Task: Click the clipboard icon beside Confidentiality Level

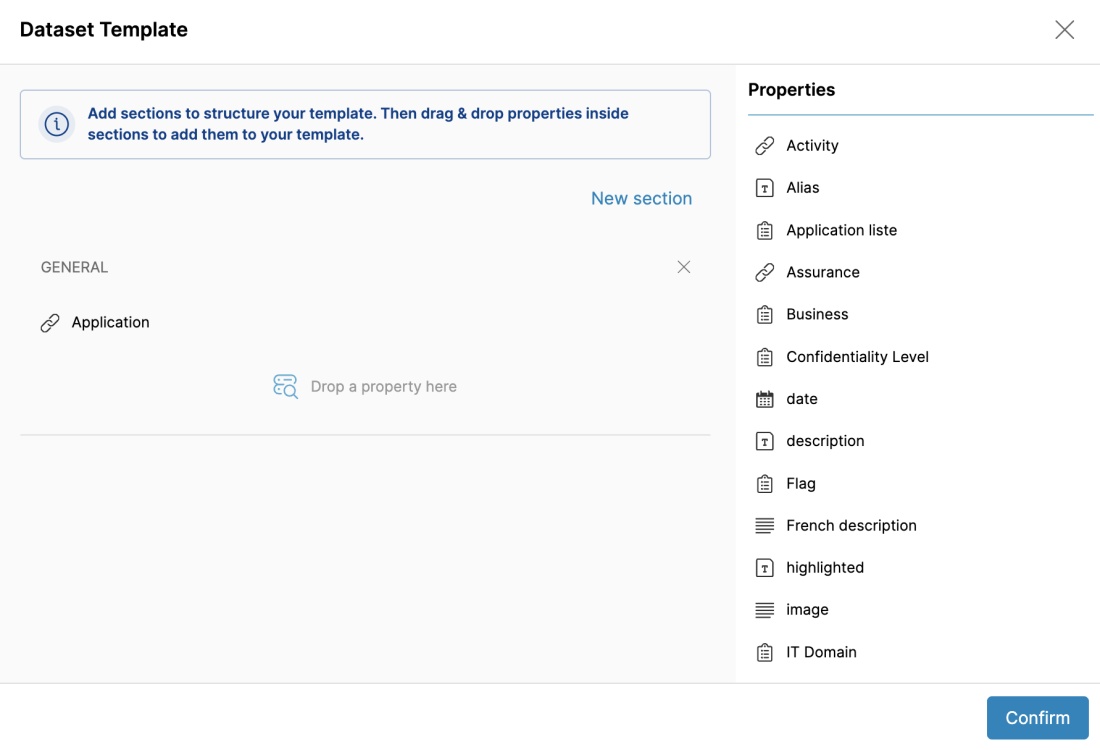Action: point(765,357)
